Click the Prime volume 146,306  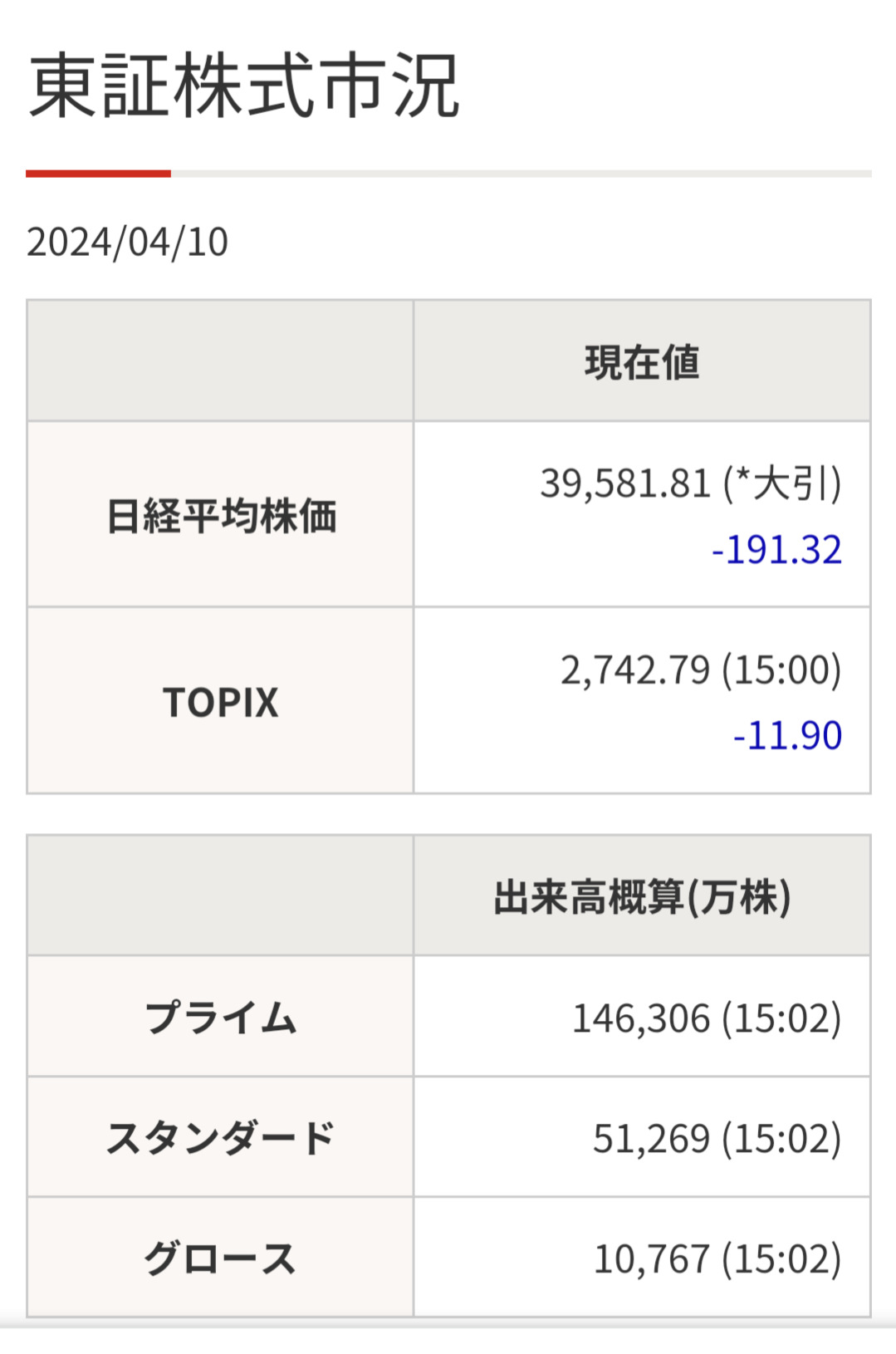(x=641, y=1018)
